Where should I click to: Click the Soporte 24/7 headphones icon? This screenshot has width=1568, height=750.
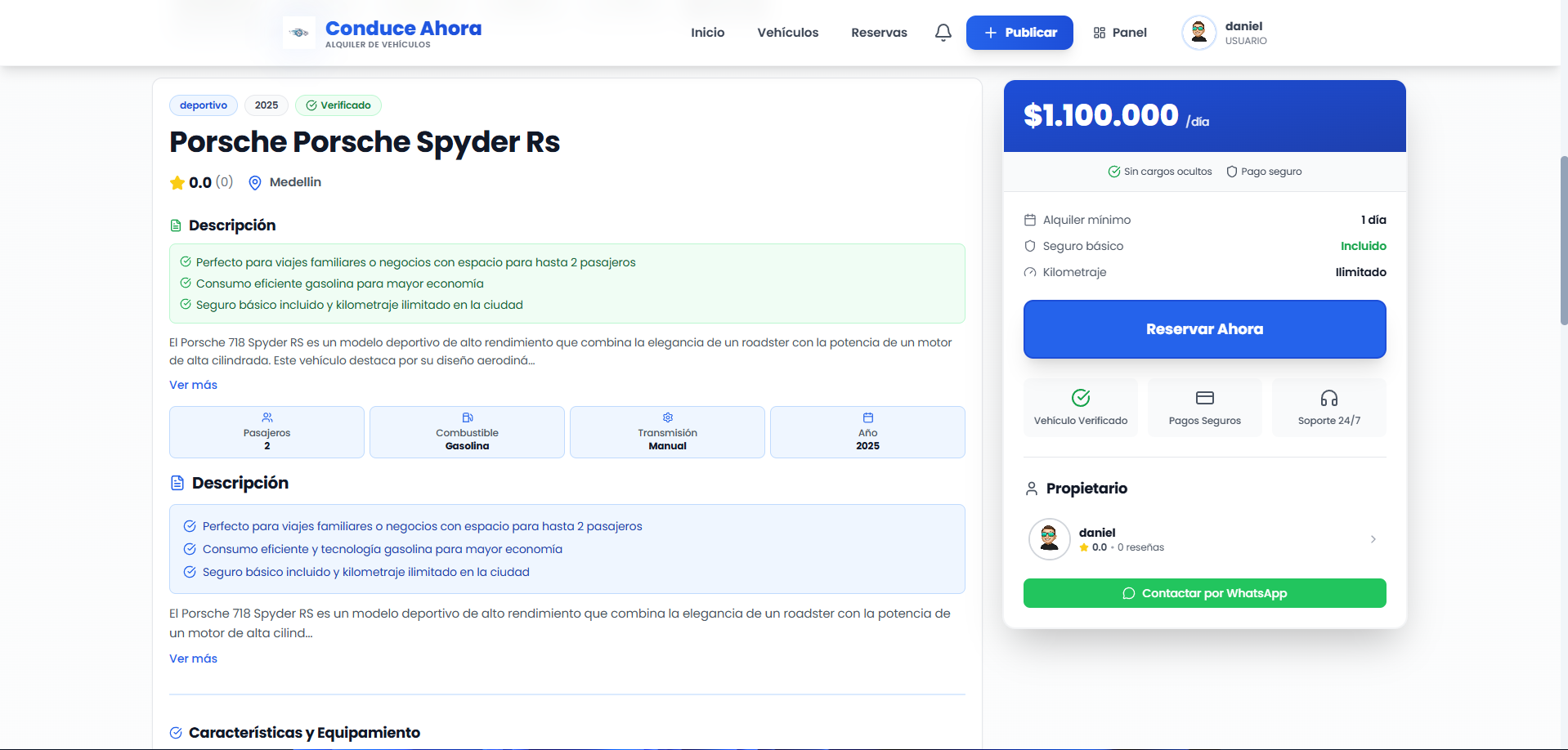(x=1328, y=398)
